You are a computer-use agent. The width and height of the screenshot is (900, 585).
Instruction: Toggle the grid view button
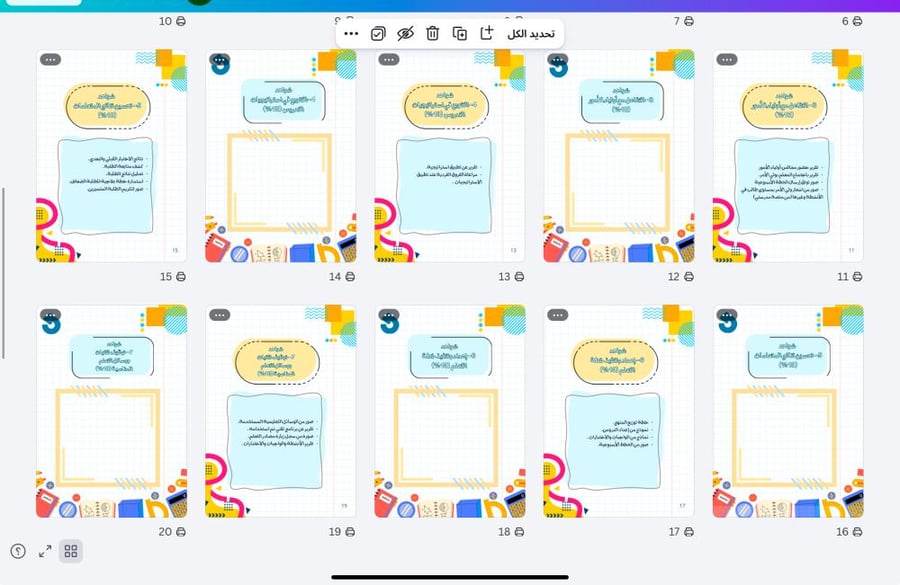[71, 551]
